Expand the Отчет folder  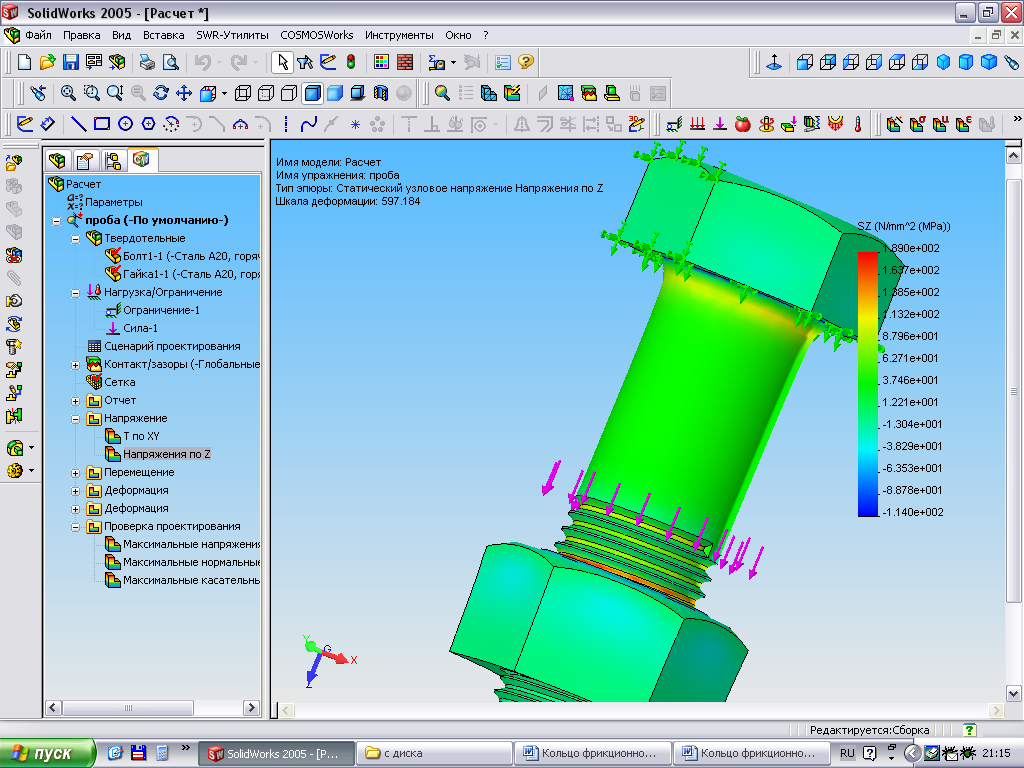76,401
